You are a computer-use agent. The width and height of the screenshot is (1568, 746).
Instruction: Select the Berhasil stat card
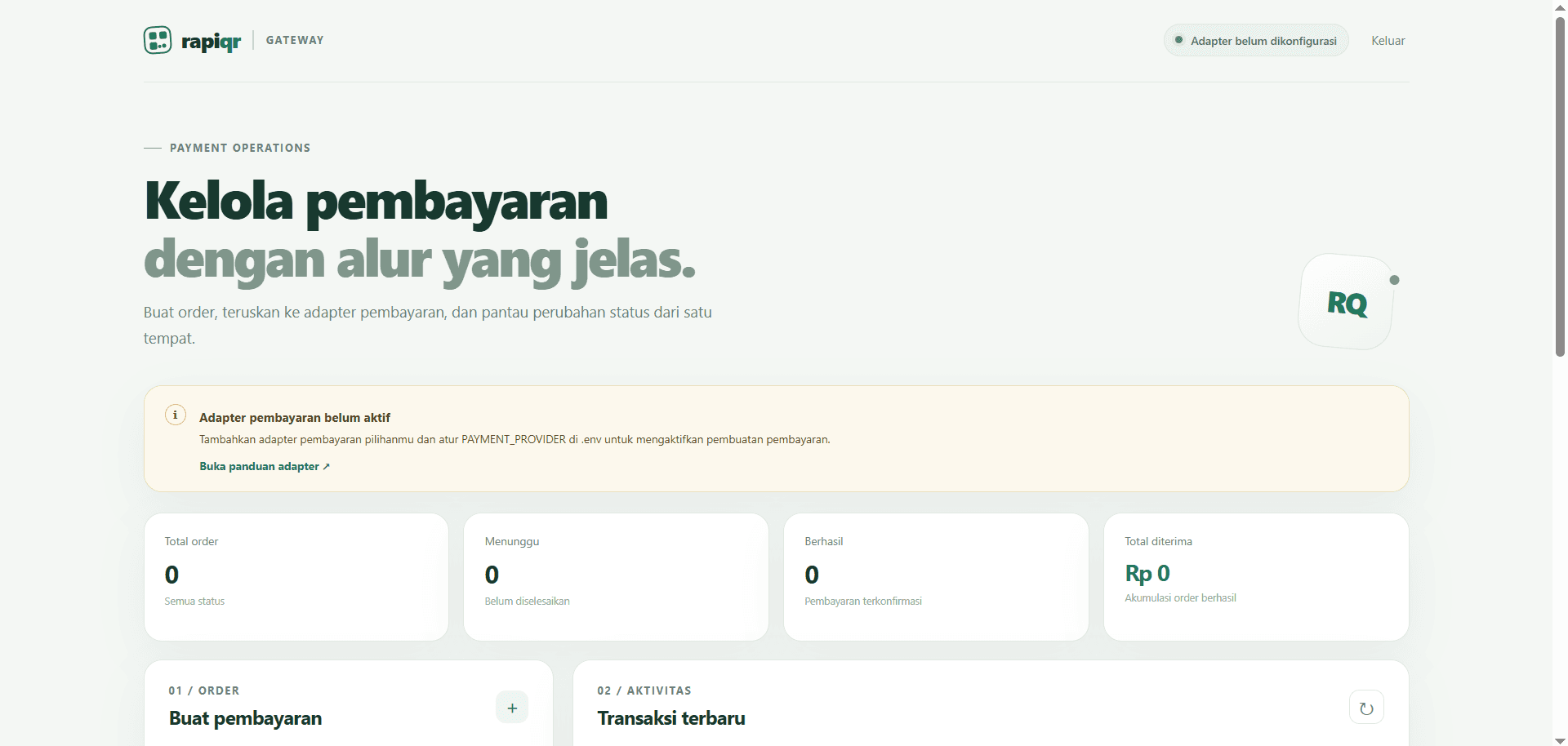[x=936, y=577]
